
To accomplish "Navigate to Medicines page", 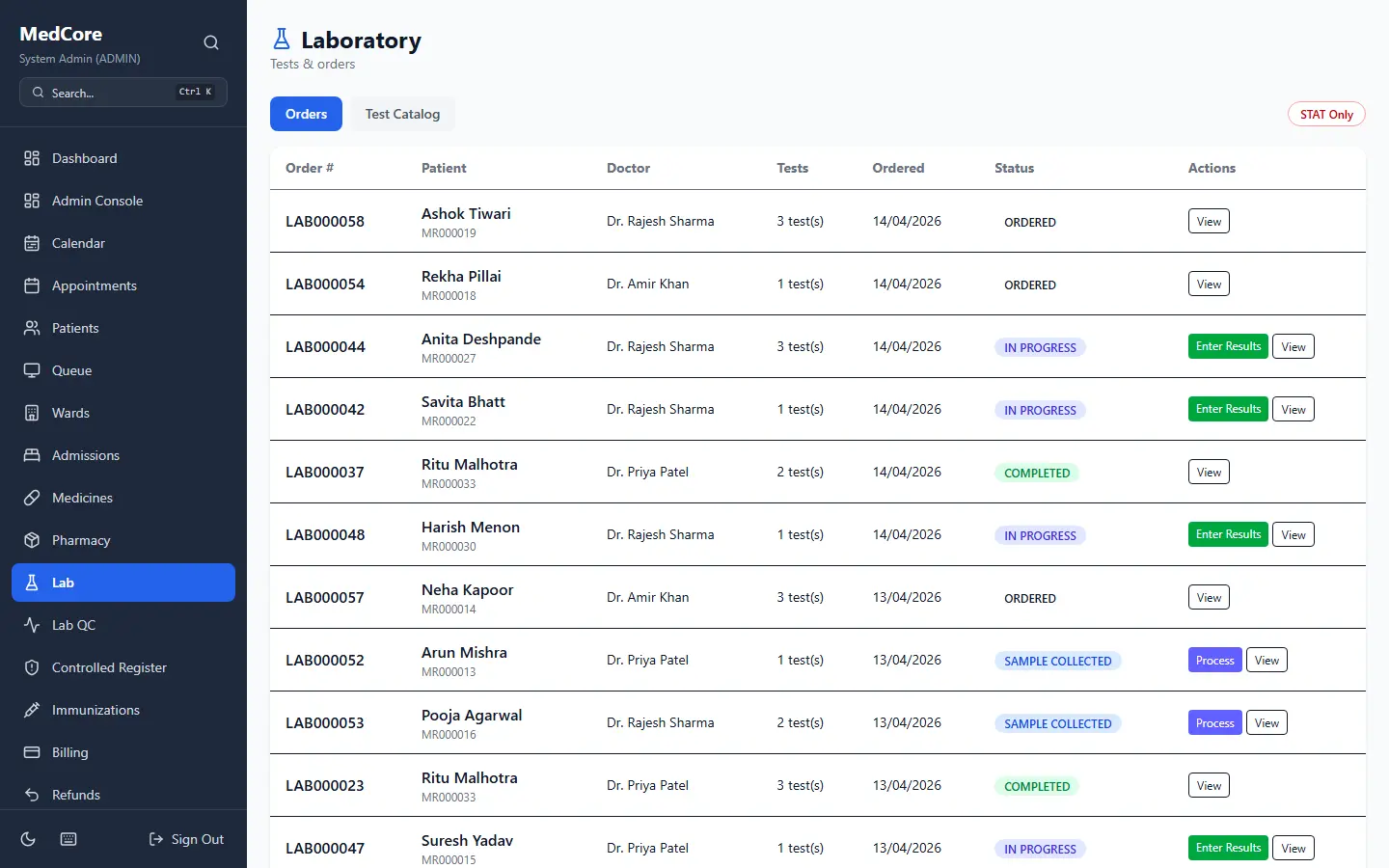I will (123, 498).
